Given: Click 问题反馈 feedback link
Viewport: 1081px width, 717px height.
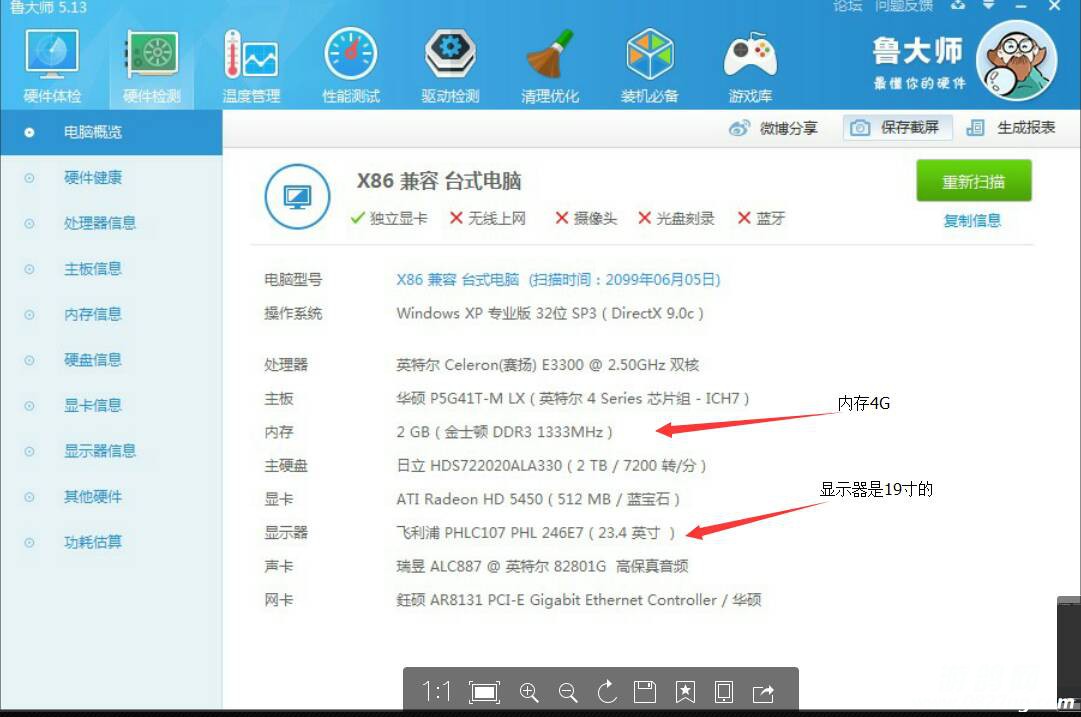Looking at the screenshot, I should [x=903, y=6].
